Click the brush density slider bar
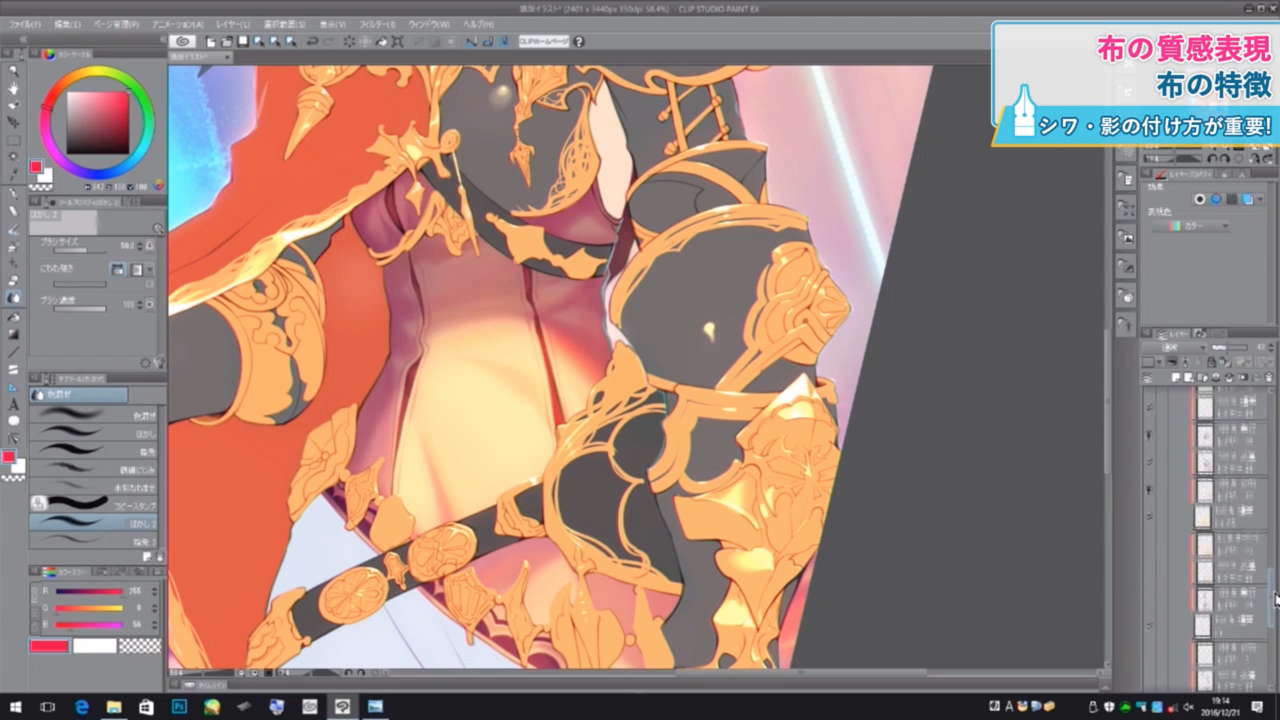 (80, 309)
